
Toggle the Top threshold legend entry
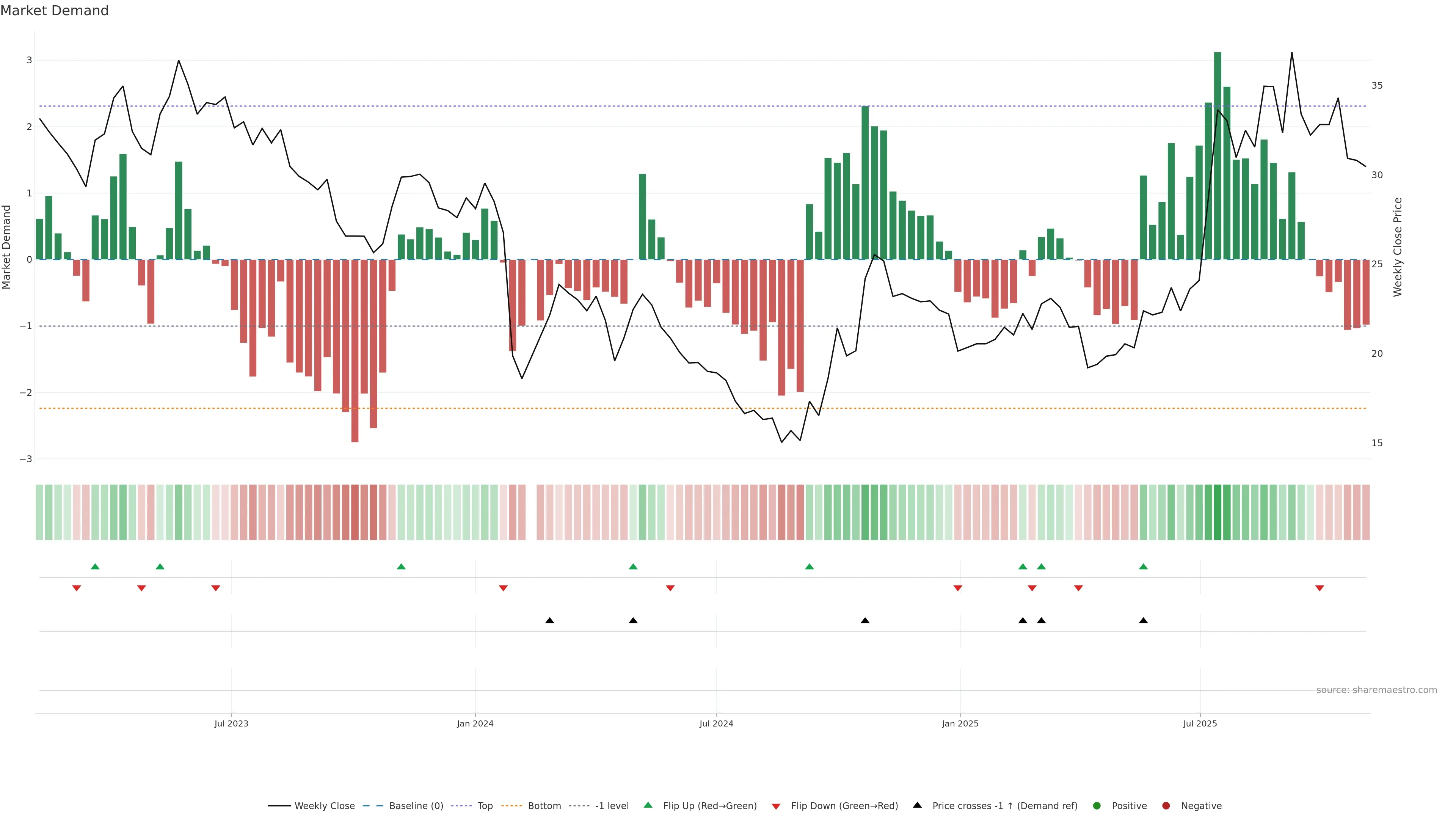(x=485, y=805)
